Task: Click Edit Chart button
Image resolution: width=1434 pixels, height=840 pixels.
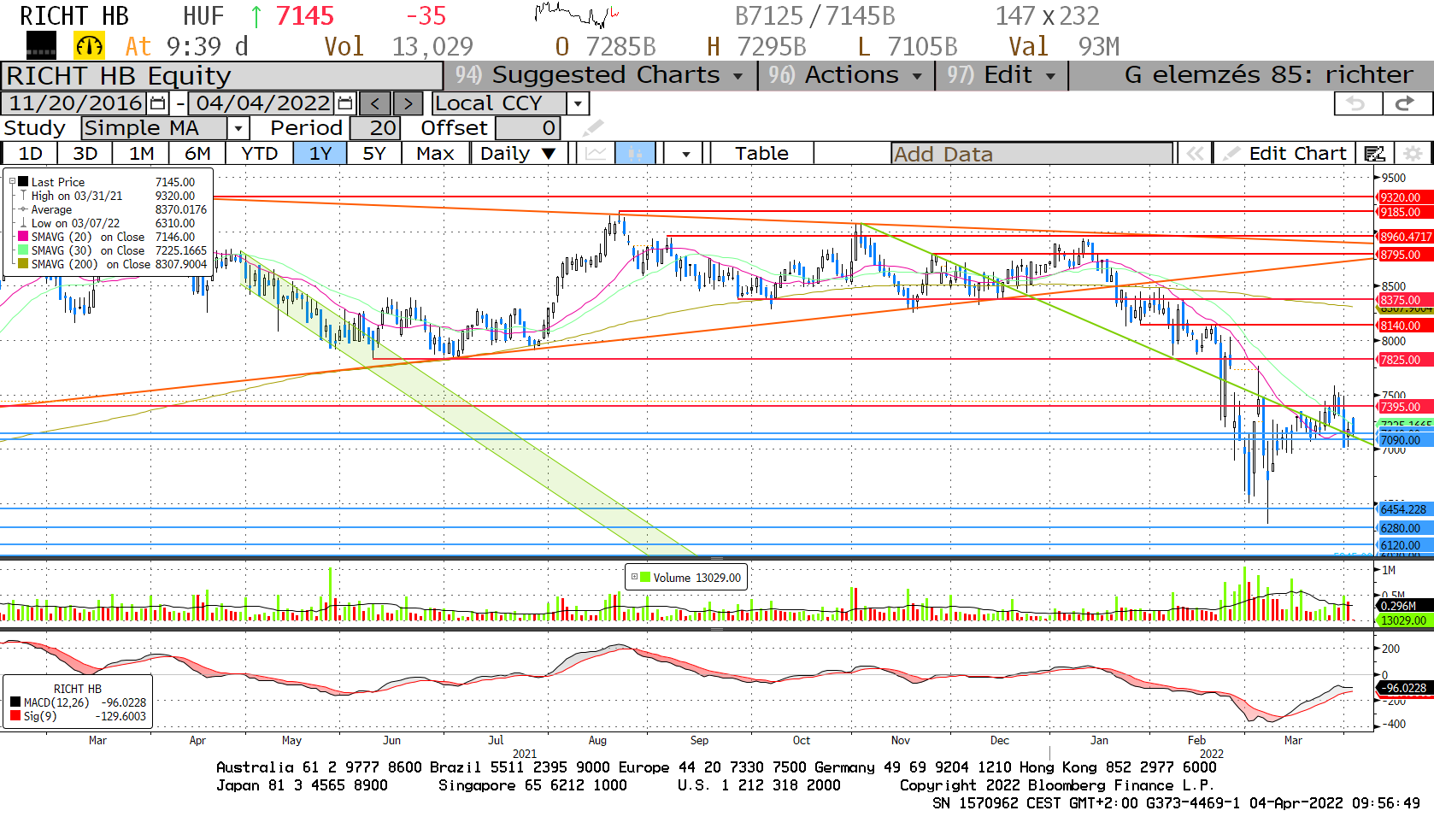Action: click(x=1284, y=154)
